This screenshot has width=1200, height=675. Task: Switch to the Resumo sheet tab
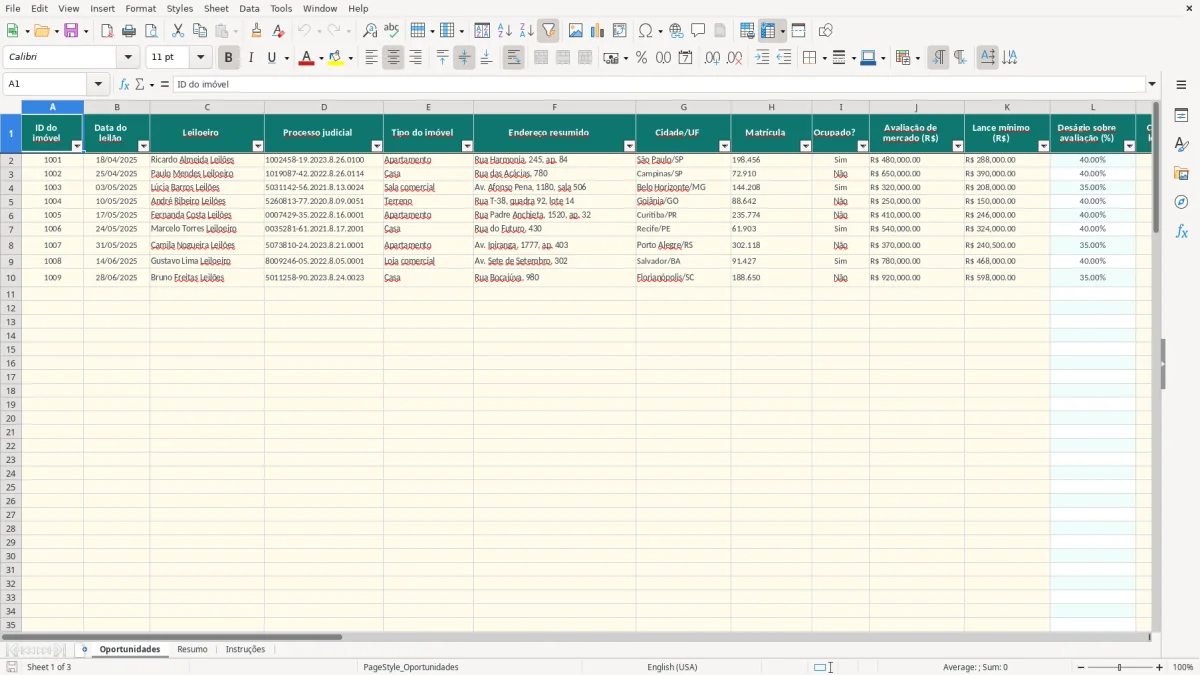pyautogui.click(x=192, y=649)
